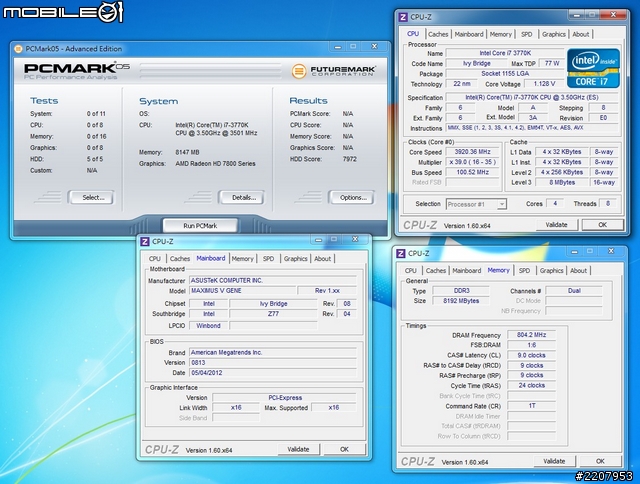Click the CPU-Z icon in top-right window

(403, 17)
